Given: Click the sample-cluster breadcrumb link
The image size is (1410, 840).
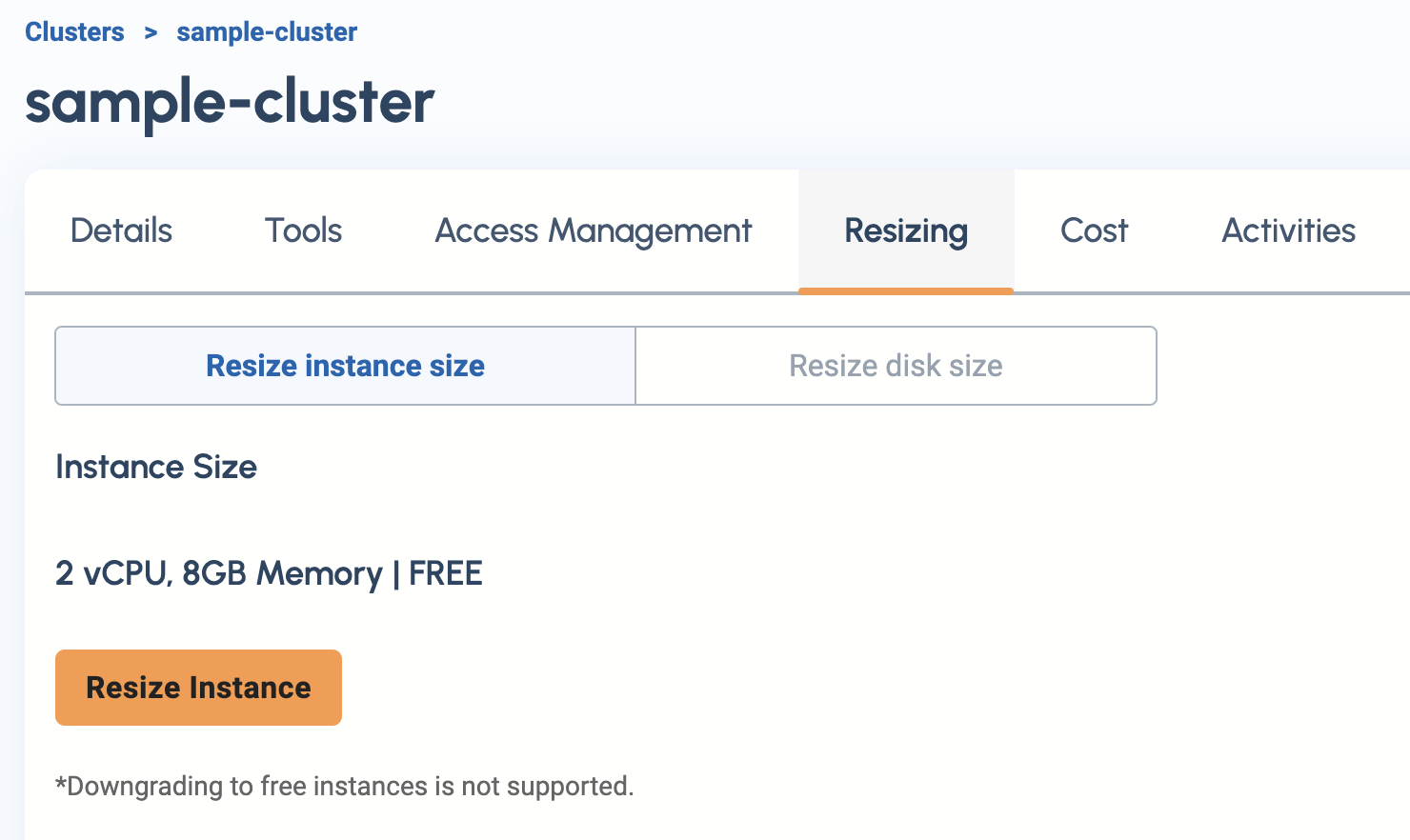Looking at the screenshot, I should 266,31.
